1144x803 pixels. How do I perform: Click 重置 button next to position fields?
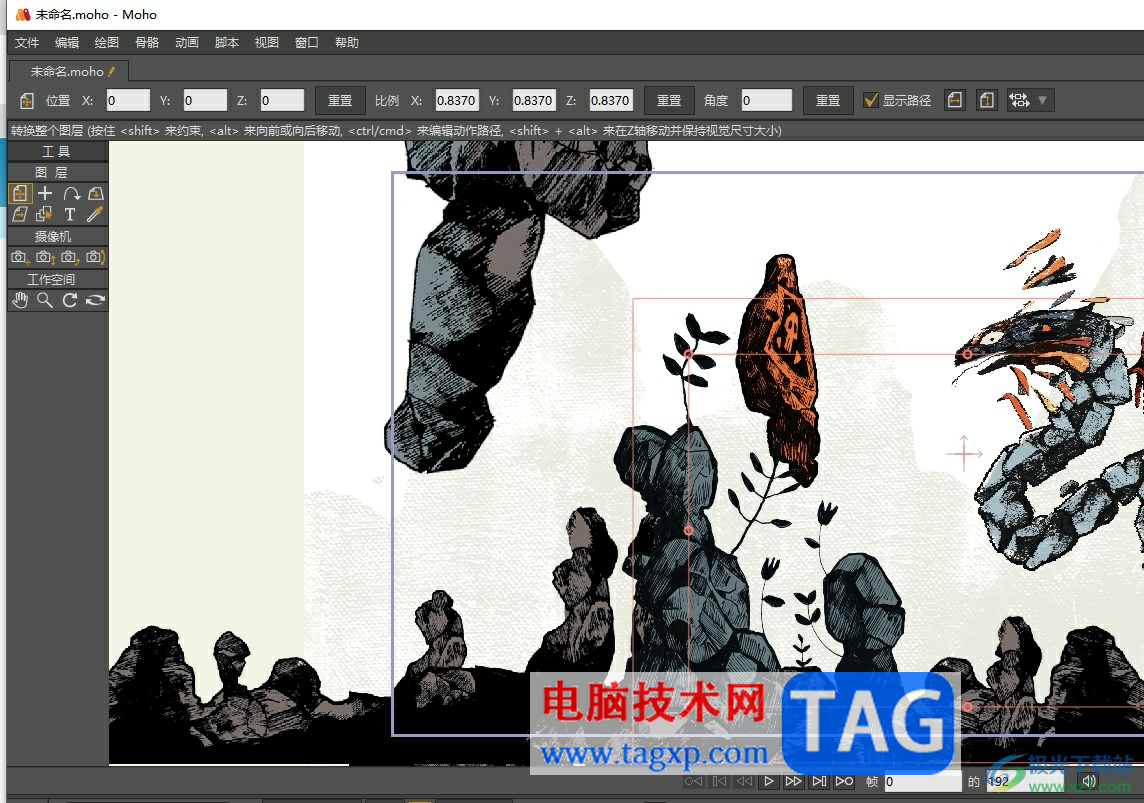[x=340, y=101]
